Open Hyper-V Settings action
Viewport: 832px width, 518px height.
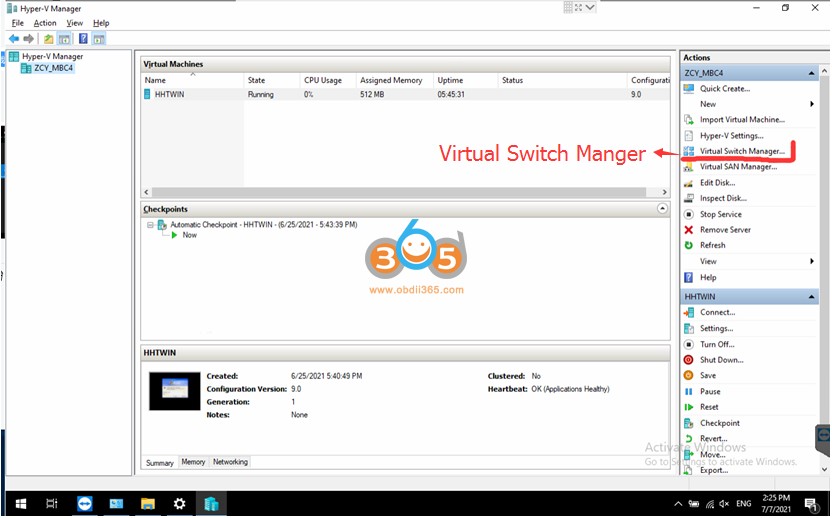(731, 136)
